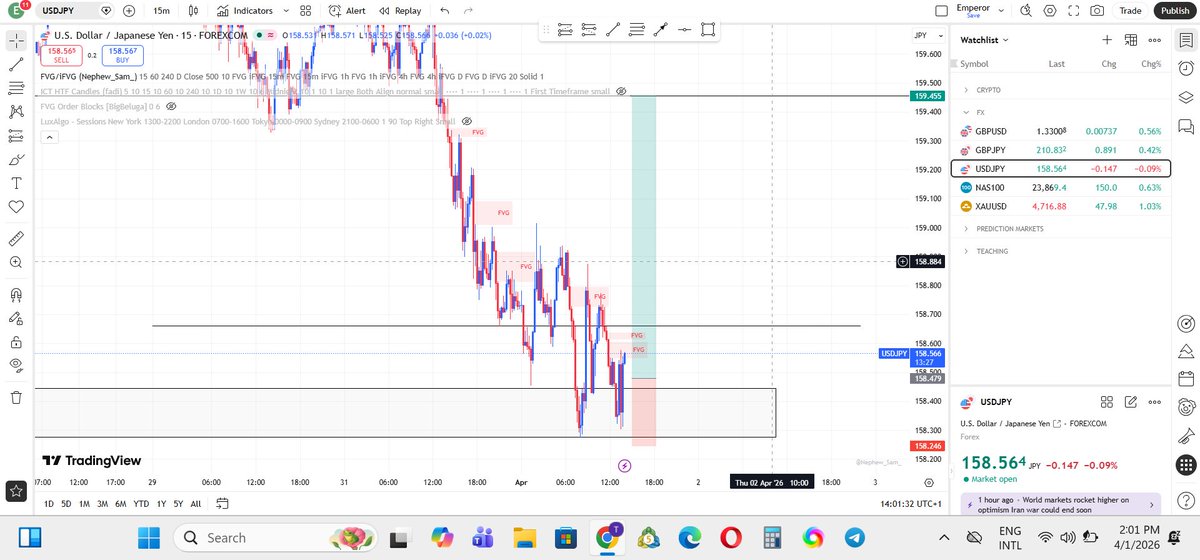The width and height of the screenshot is (1200, 560).
Task: Collapse the FX watchlist section
Action: tap(966, 113)
